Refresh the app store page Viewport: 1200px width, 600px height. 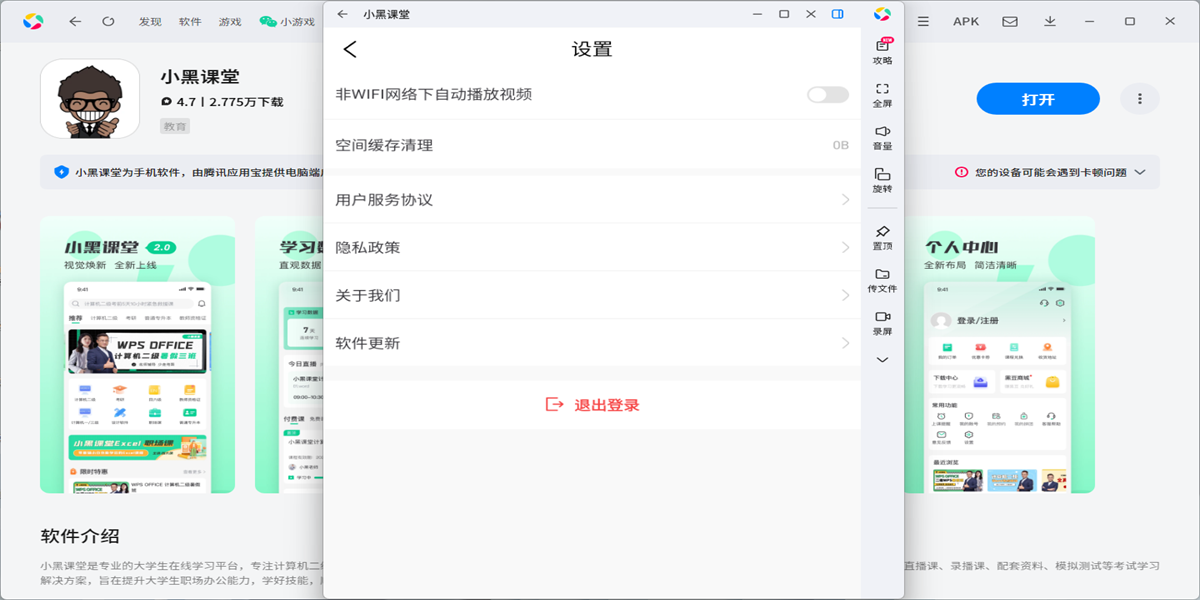108,21
